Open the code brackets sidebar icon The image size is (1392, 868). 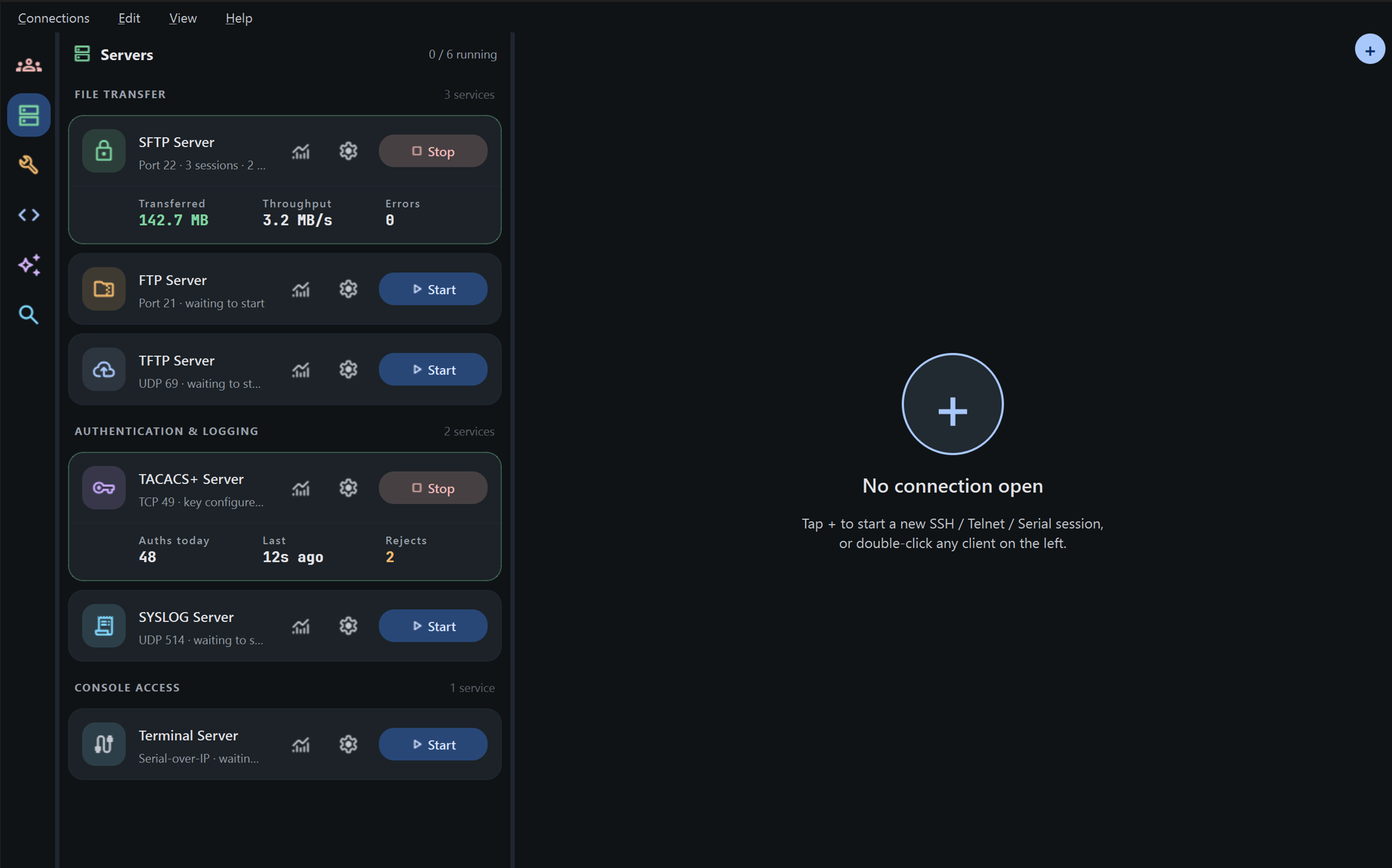(x=28, y=215)
